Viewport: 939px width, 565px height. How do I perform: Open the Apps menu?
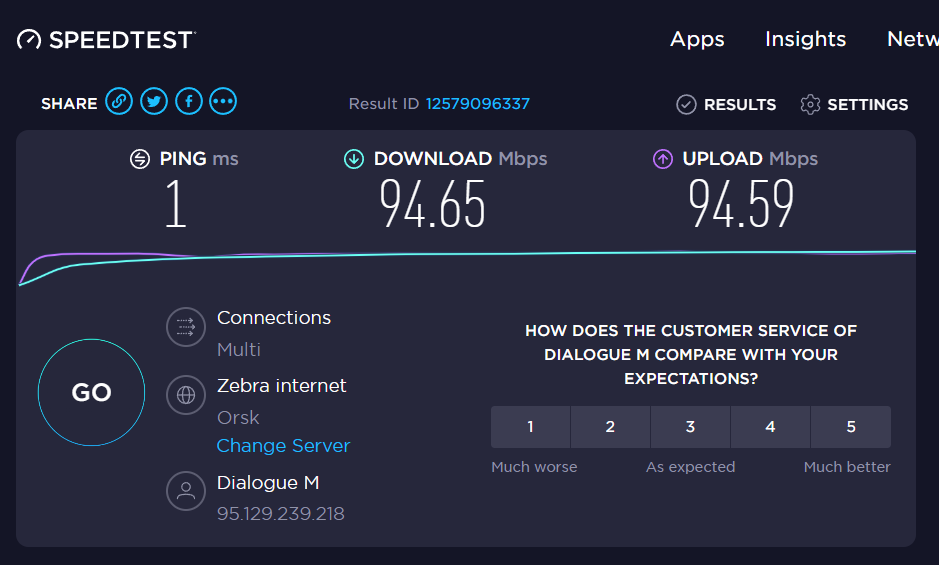(697, 39)
